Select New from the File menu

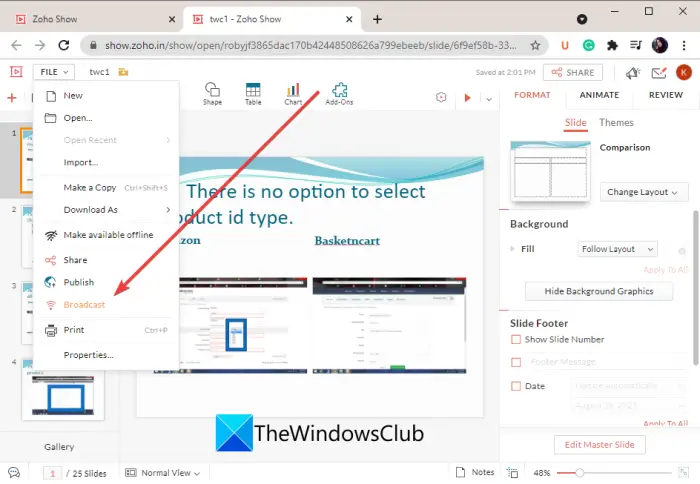click(107, 96)
